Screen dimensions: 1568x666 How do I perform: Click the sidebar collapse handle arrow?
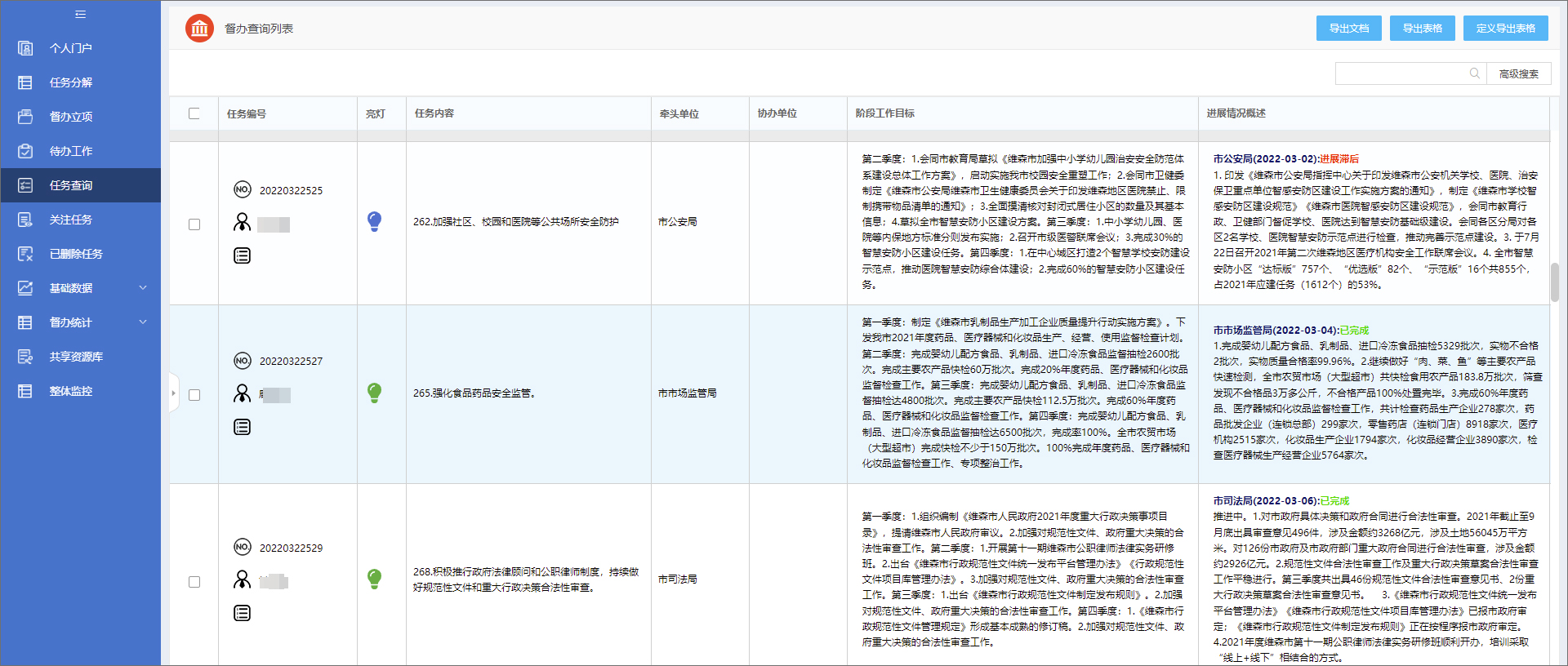173,393
